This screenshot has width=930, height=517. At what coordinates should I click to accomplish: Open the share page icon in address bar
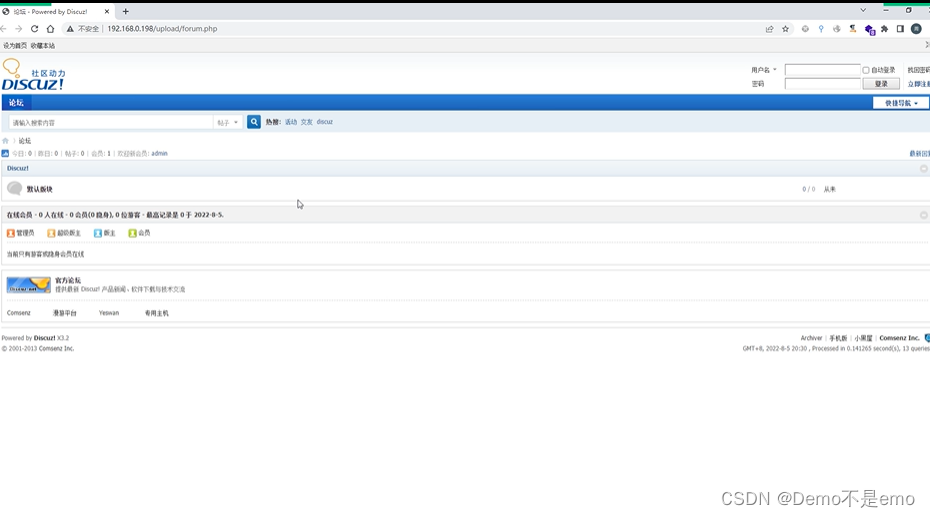click(x=769, y=28)
